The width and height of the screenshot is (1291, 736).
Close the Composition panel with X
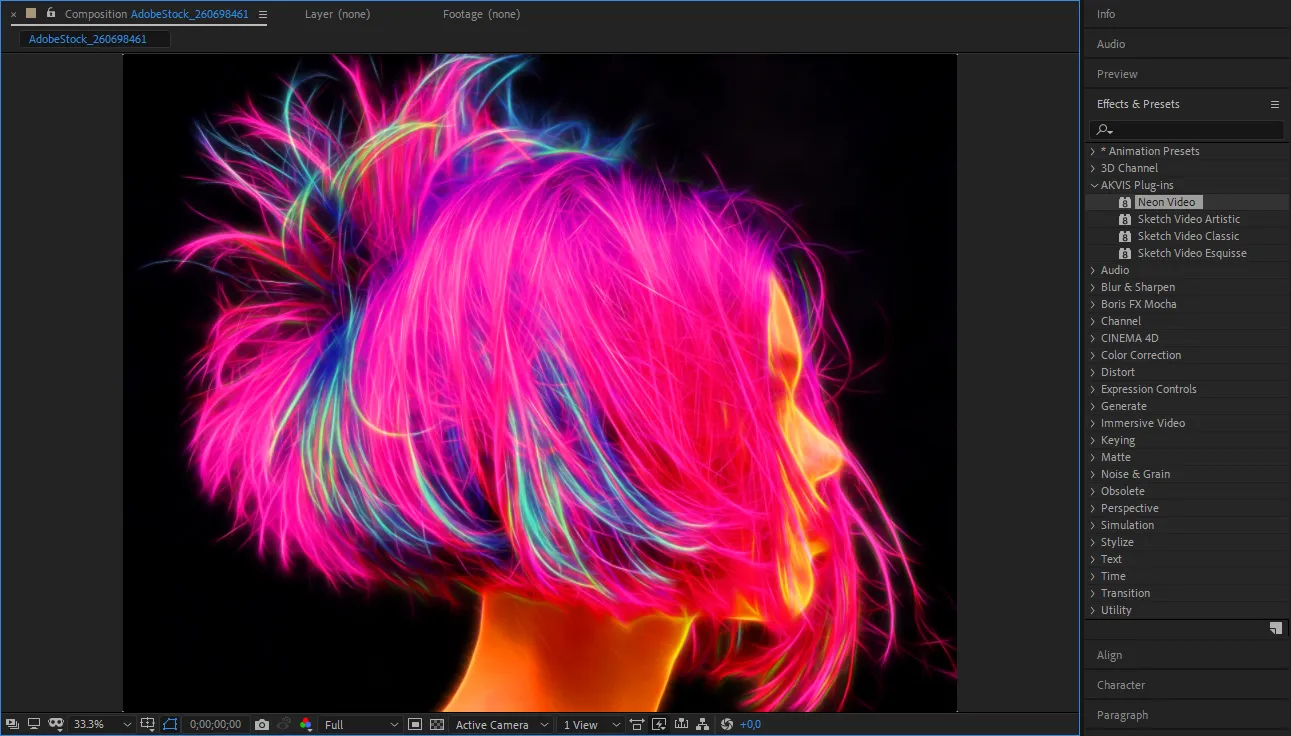coord(13,14)
